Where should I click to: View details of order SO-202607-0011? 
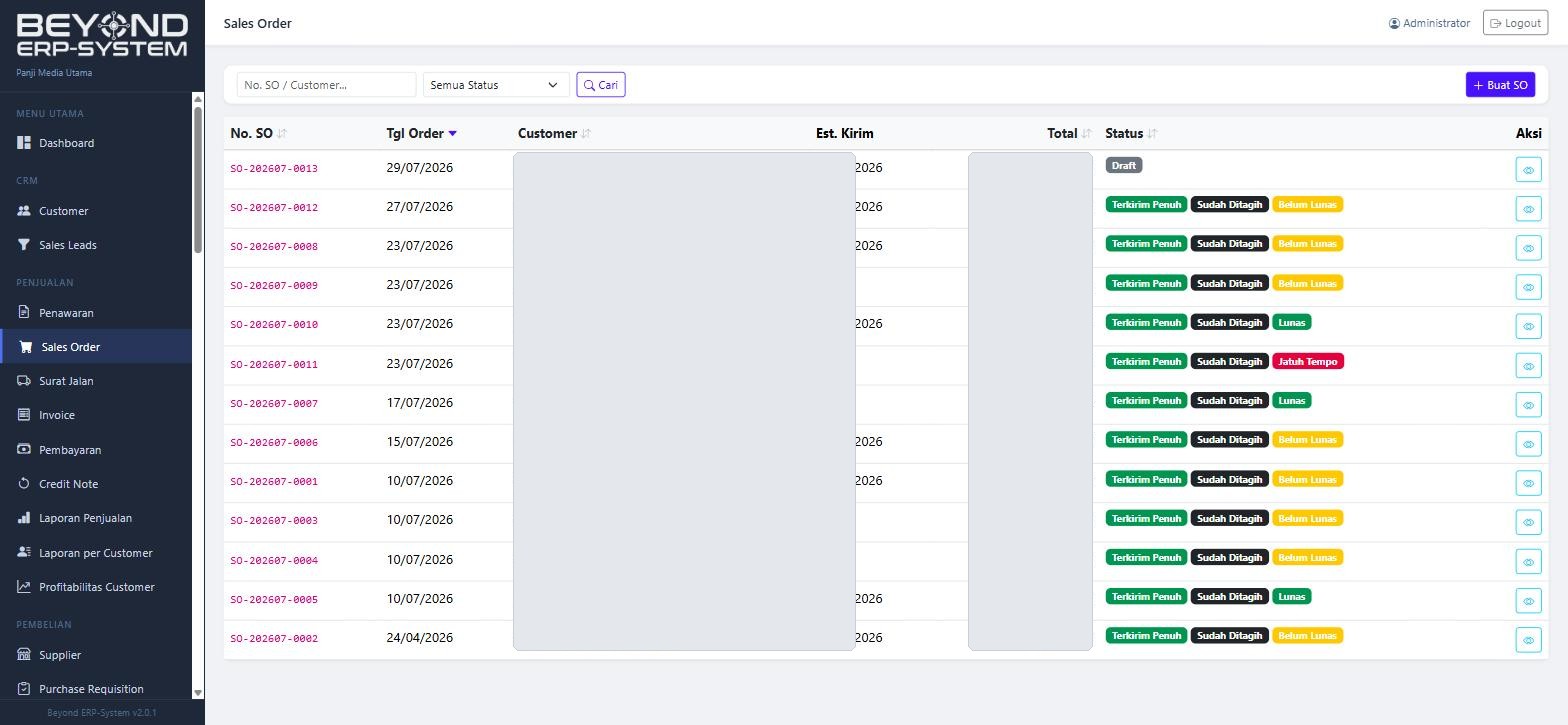1528,366
